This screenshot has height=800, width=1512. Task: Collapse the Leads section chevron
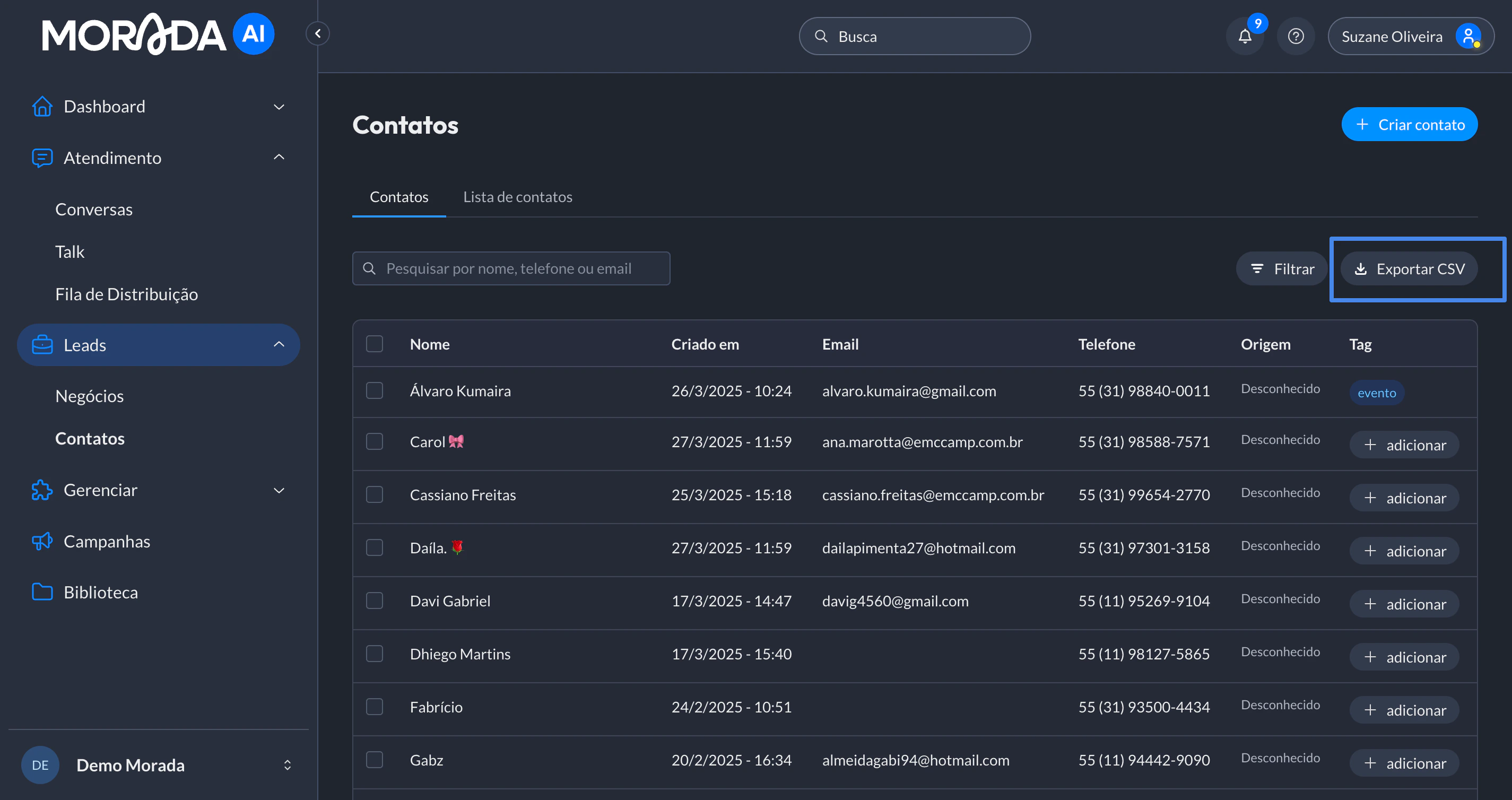tap(279, 344)
